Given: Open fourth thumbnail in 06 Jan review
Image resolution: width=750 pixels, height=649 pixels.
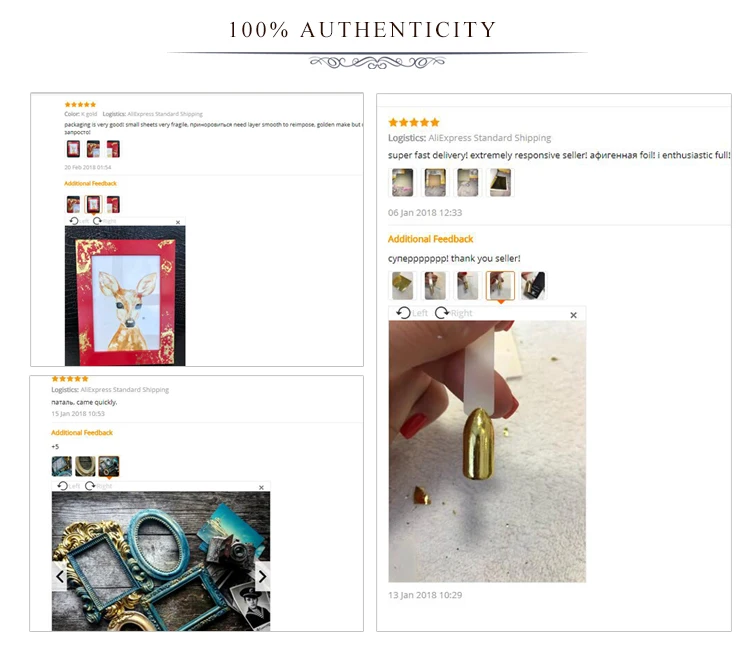Looking at the screenshot, I should click(x=499, y=181).
